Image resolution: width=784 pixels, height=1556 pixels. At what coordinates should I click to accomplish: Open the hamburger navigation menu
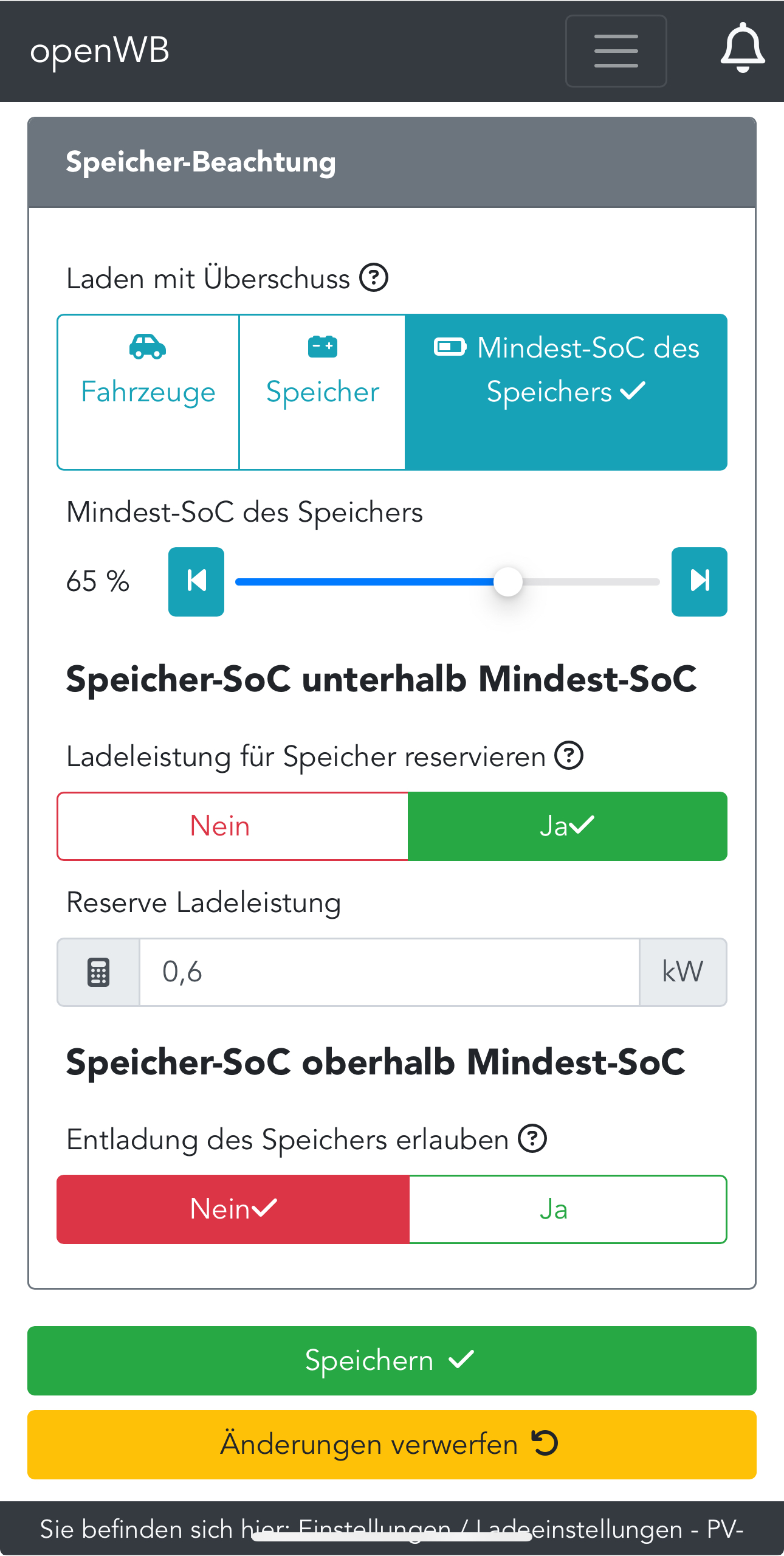pyautogui.click(x=616, y=51)
